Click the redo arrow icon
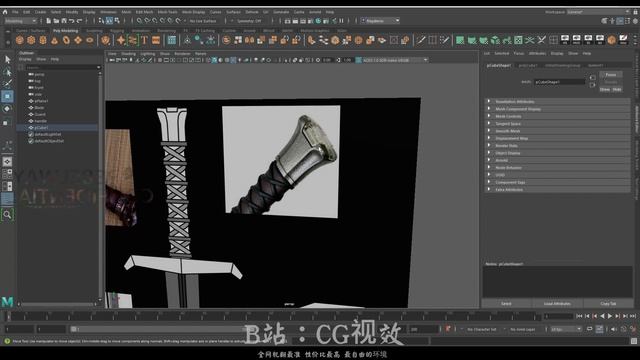The image size is (640, 360). click(x=80, y=20)
